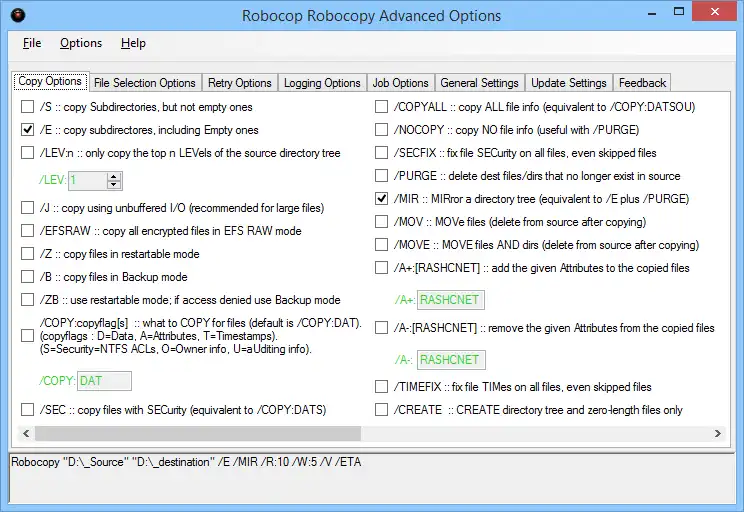The width and height of the screenshot is (744, 512).
Task: Increase the /LEV value with up arrow
Action: tap(113, 177)
